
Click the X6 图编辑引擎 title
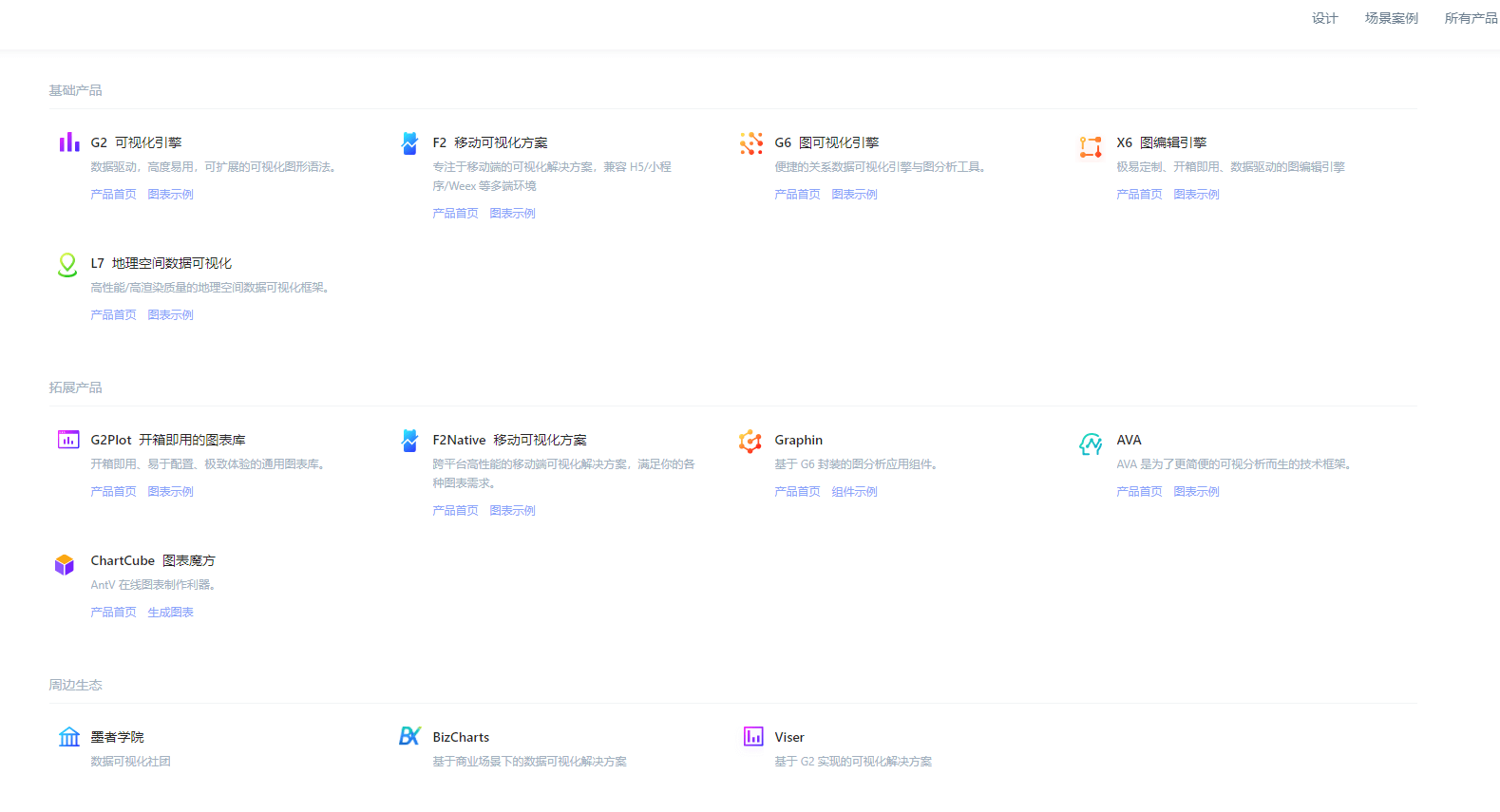click(x=1161, y=142)
